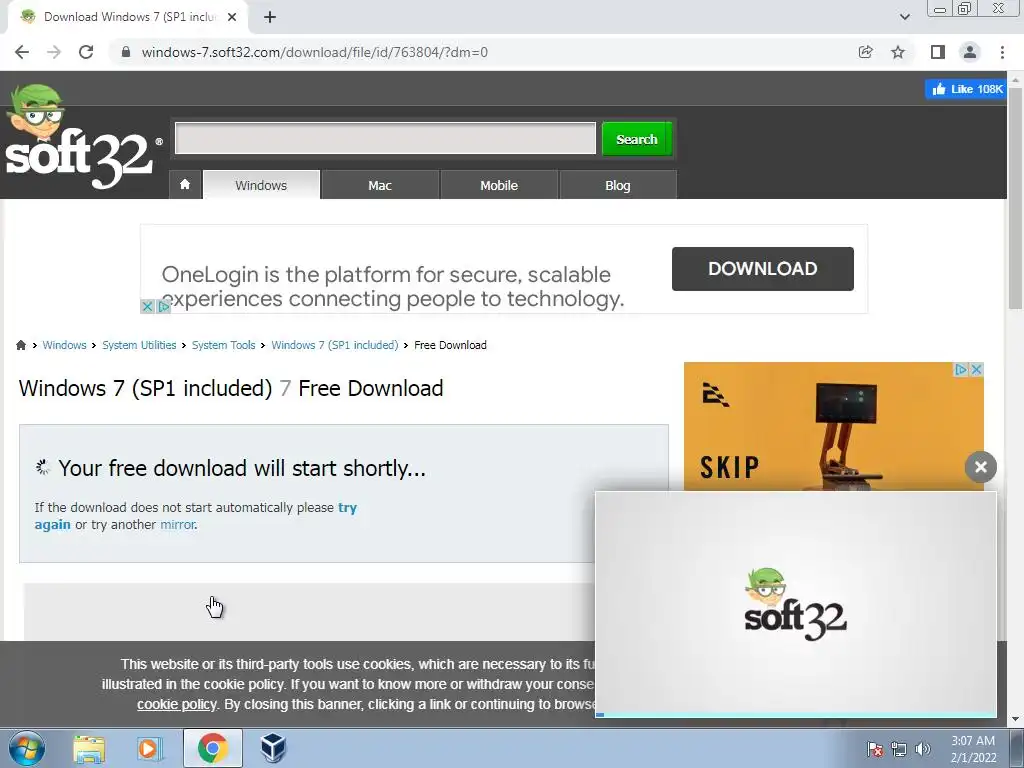This screenshot has height=768, width=1024.
Task: Click the soft32 video player
Action: [795, 602]
